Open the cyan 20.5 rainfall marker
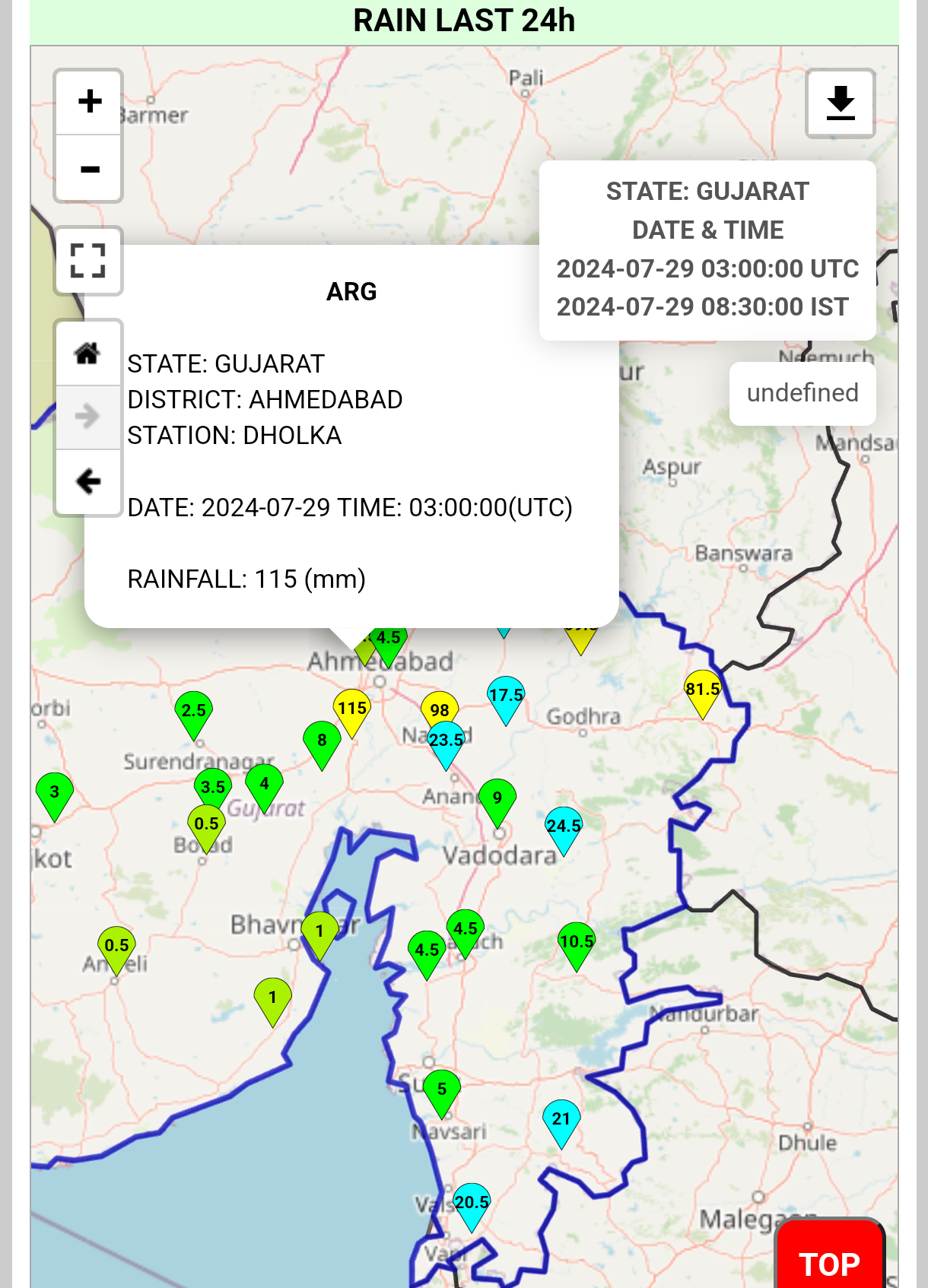 [x=472, y=1204]
